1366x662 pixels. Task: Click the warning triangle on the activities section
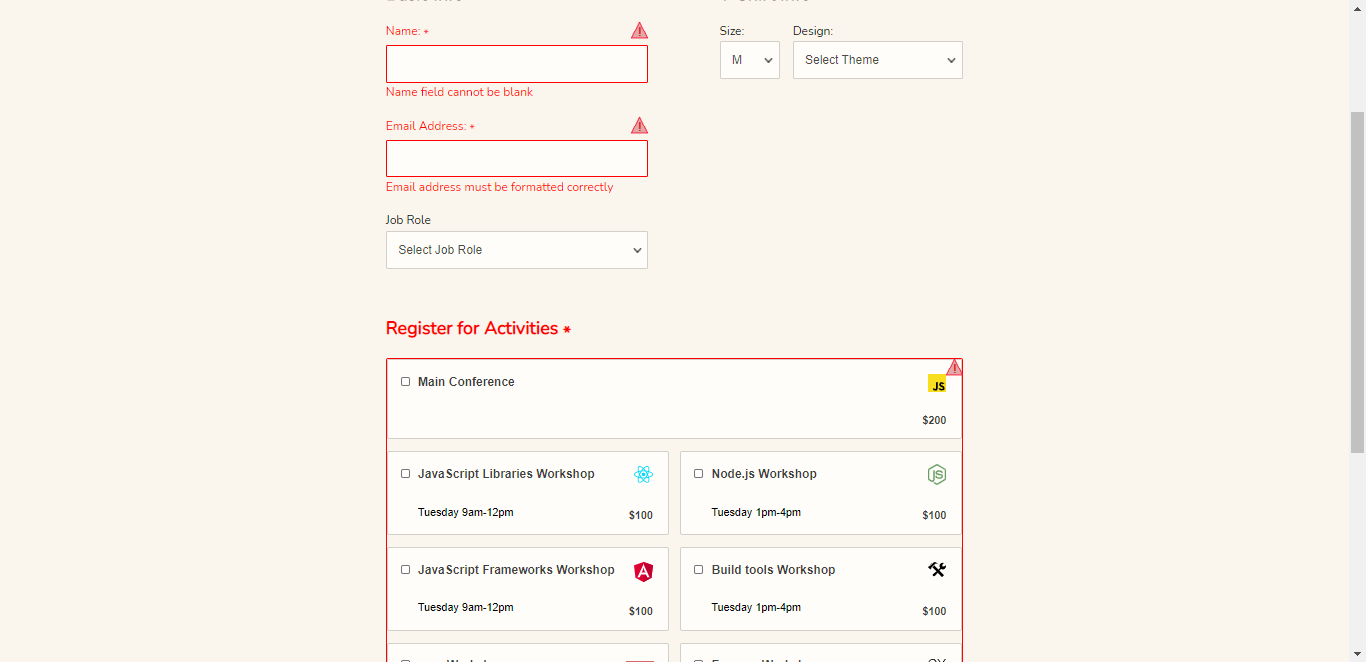[x=954, y=367]
